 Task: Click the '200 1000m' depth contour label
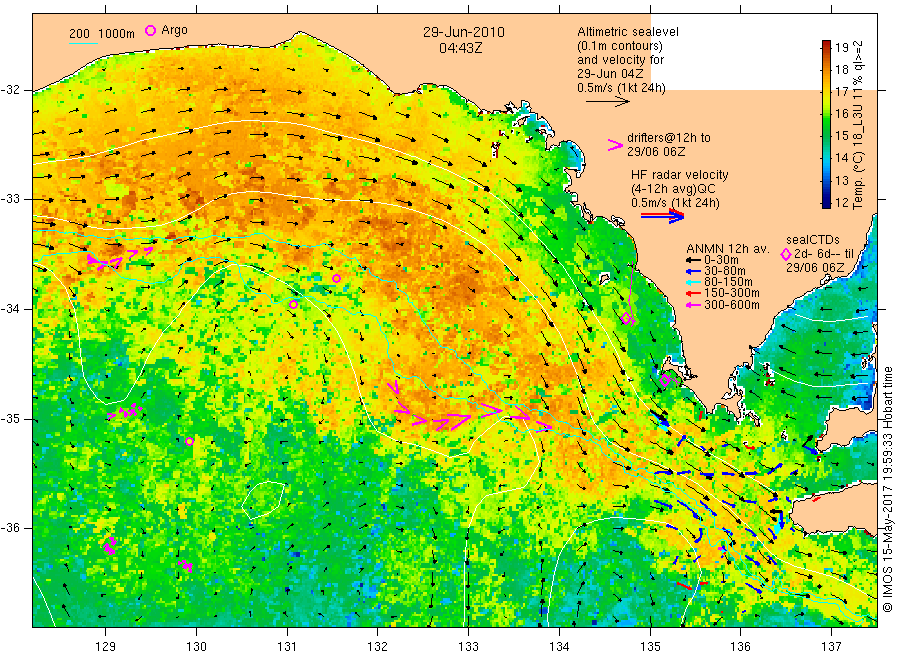[102, 34]
